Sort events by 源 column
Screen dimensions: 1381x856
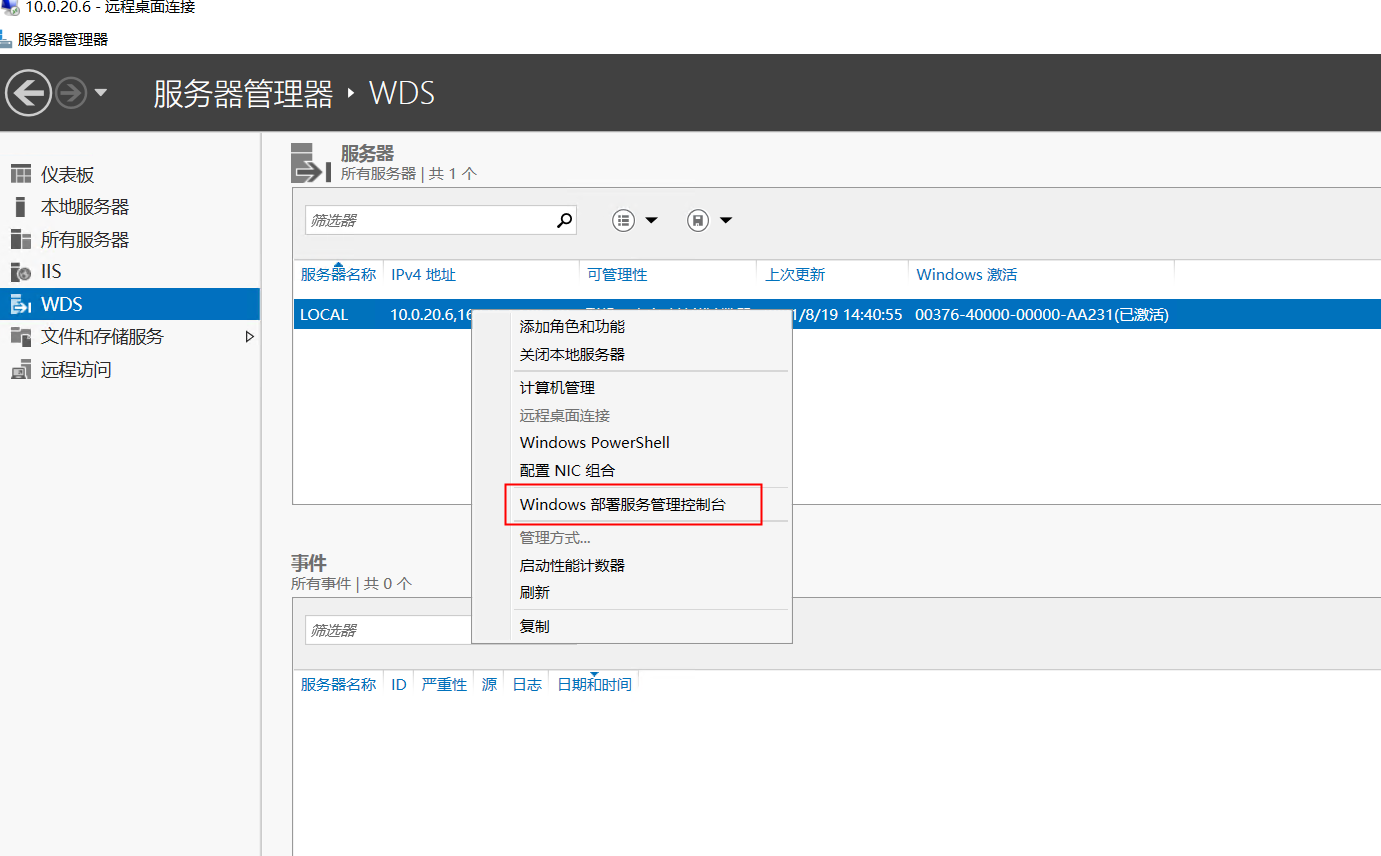click(x=489, y=685)
